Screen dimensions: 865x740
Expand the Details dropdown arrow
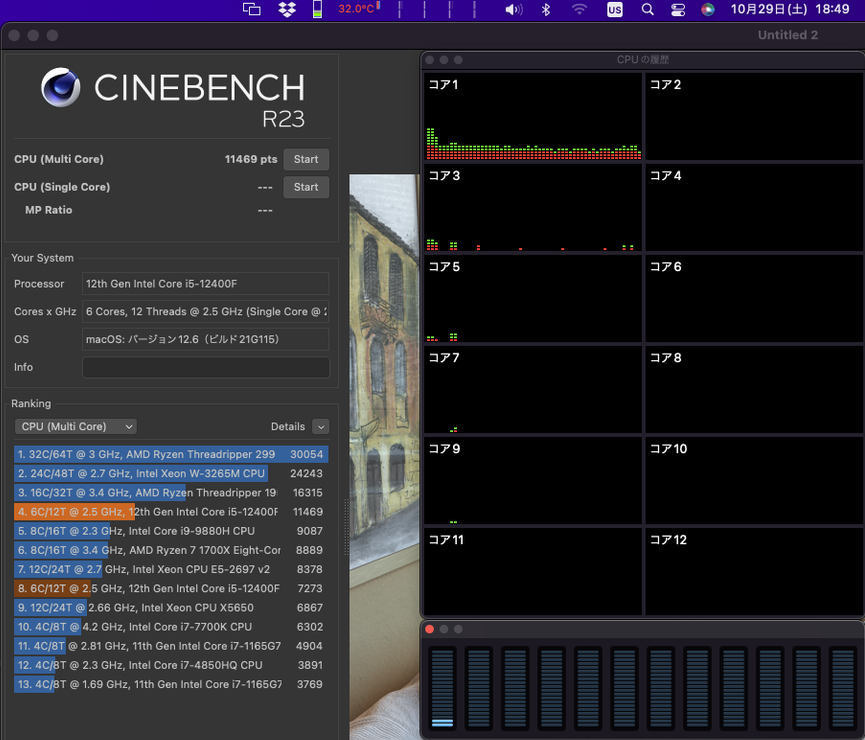pyautogui.click(x=321, y=427)
